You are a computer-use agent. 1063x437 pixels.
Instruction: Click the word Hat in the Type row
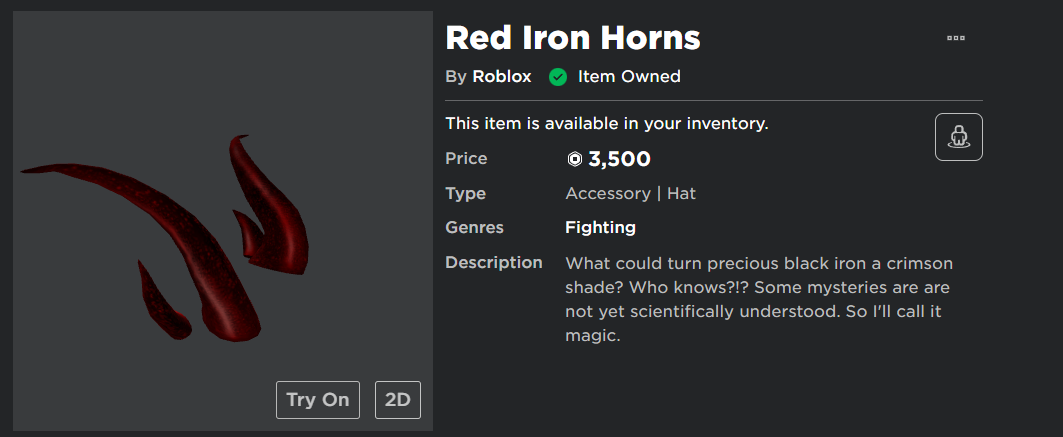pyautogui.click(x=681, y=194)
